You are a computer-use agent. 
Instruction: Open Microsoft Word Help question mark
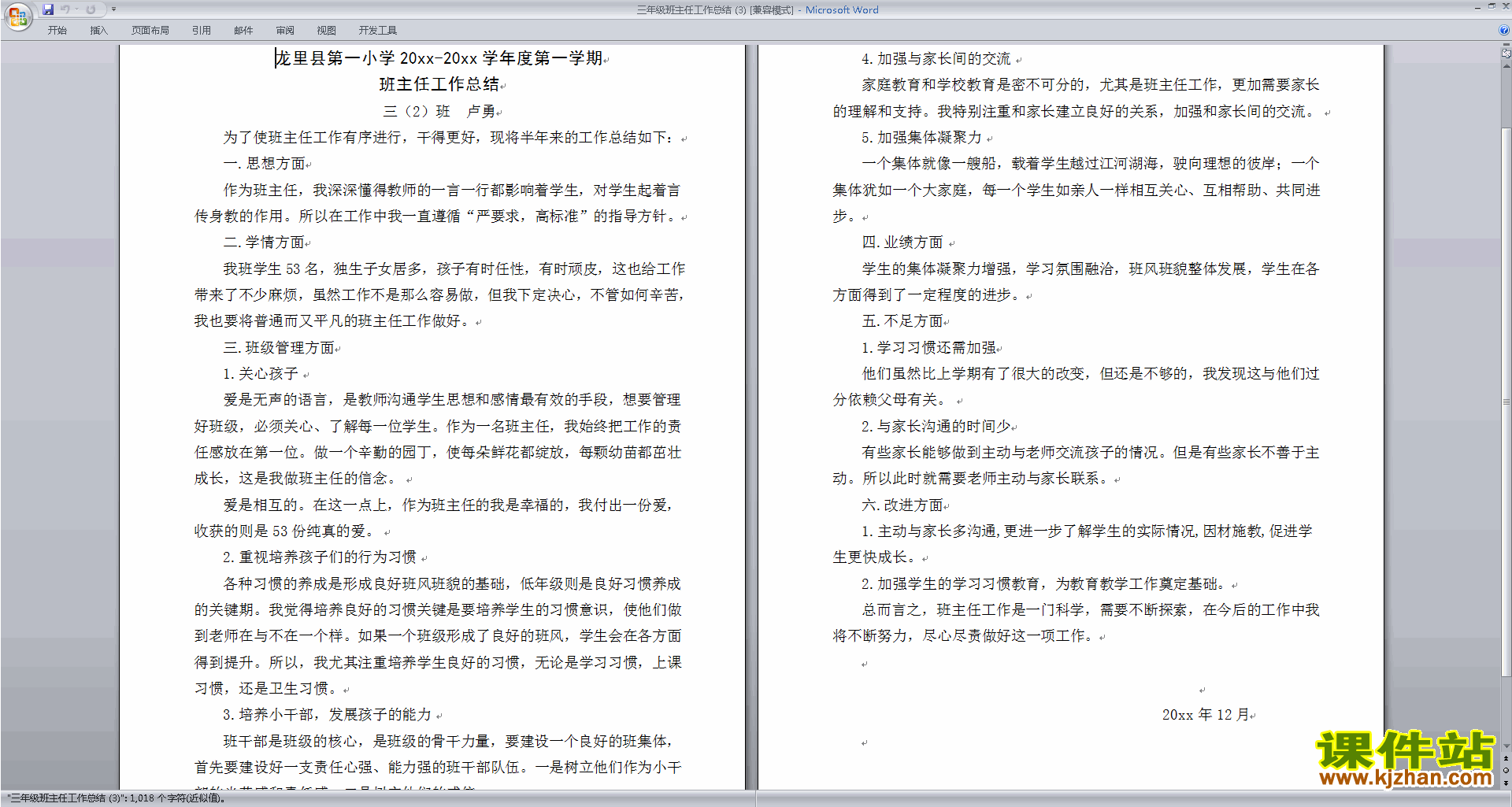[x=1504, y=30]
